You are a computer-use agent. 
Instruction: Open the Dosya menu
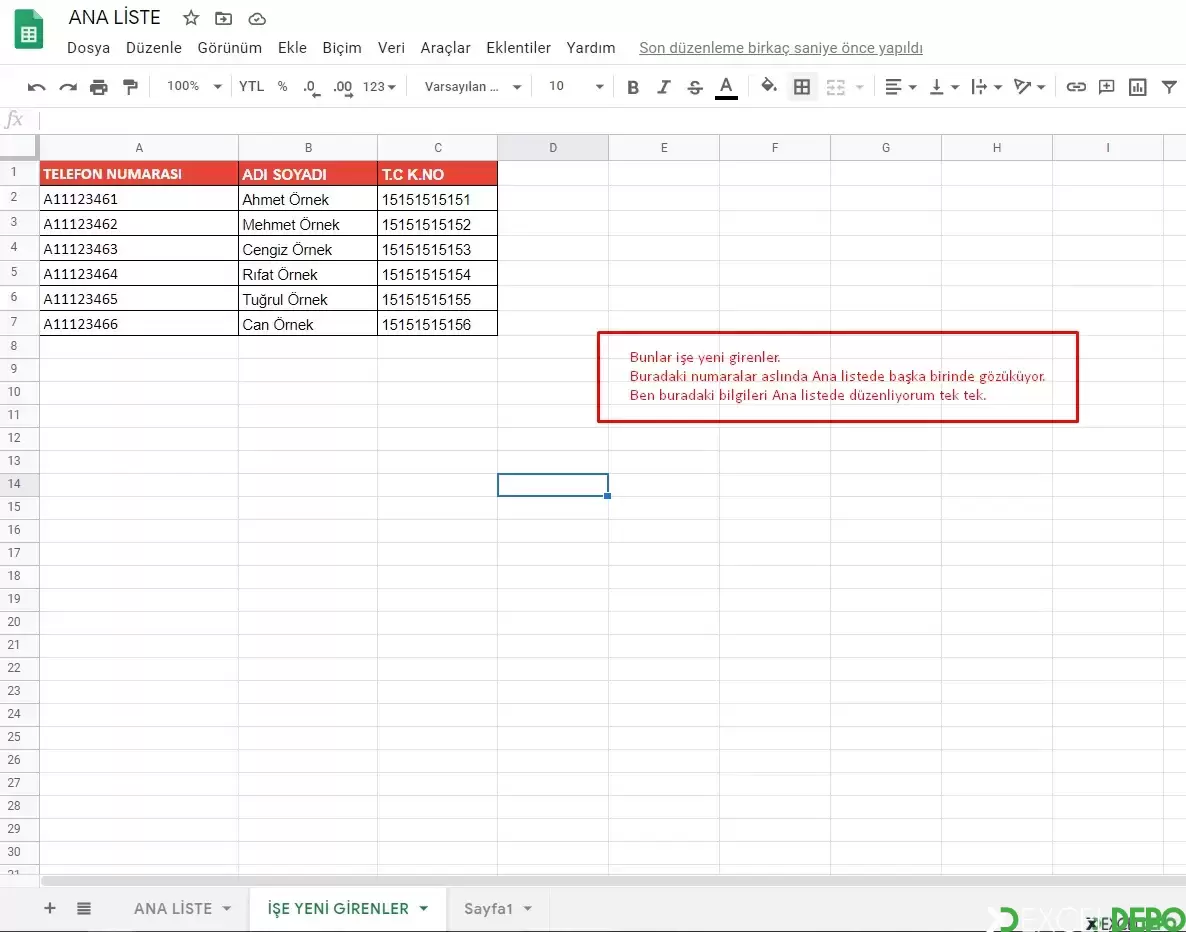point(88,48)
